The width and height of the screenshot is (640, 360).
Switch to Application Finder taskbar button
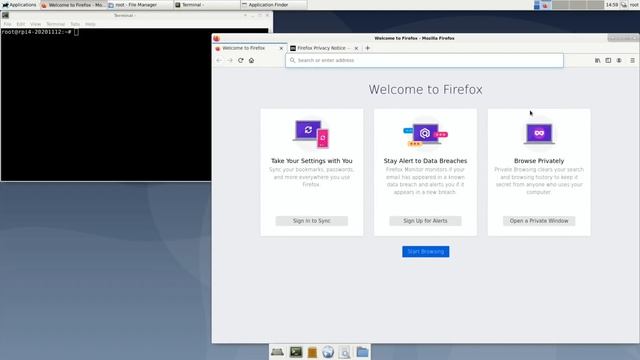tap(274, 5)
